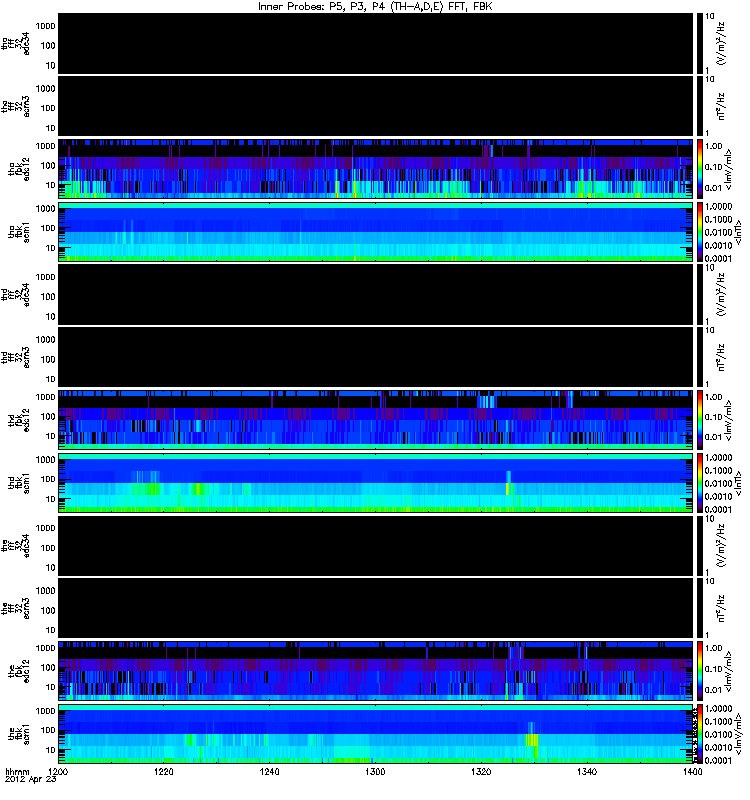The image size is (750, 800).
Task: Select the tha fbk edc12 panel label
Action: pyautogui.click(x=19, y=169)
